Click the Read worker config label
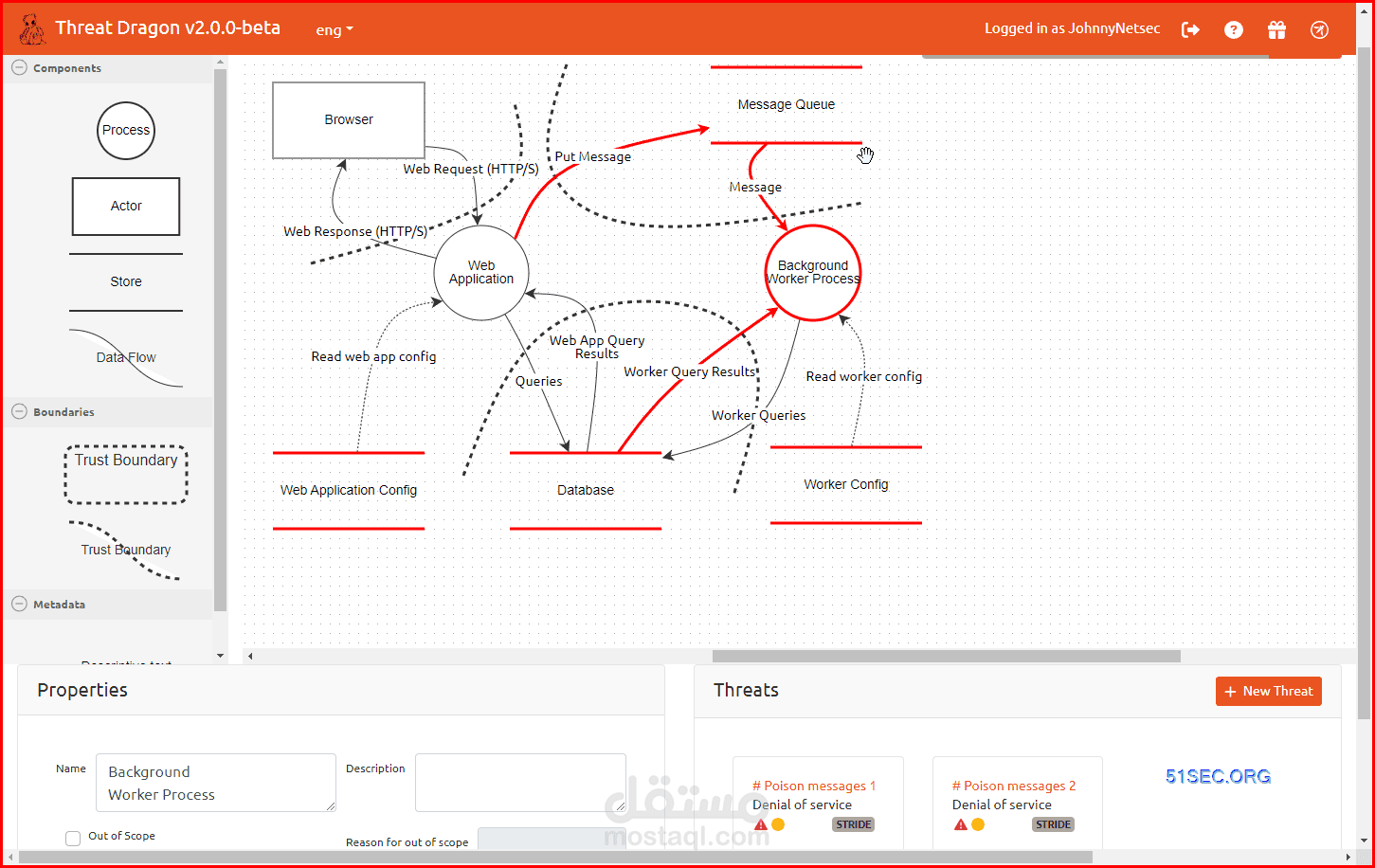Viewport: 1375px width, 868px height. 864,377
